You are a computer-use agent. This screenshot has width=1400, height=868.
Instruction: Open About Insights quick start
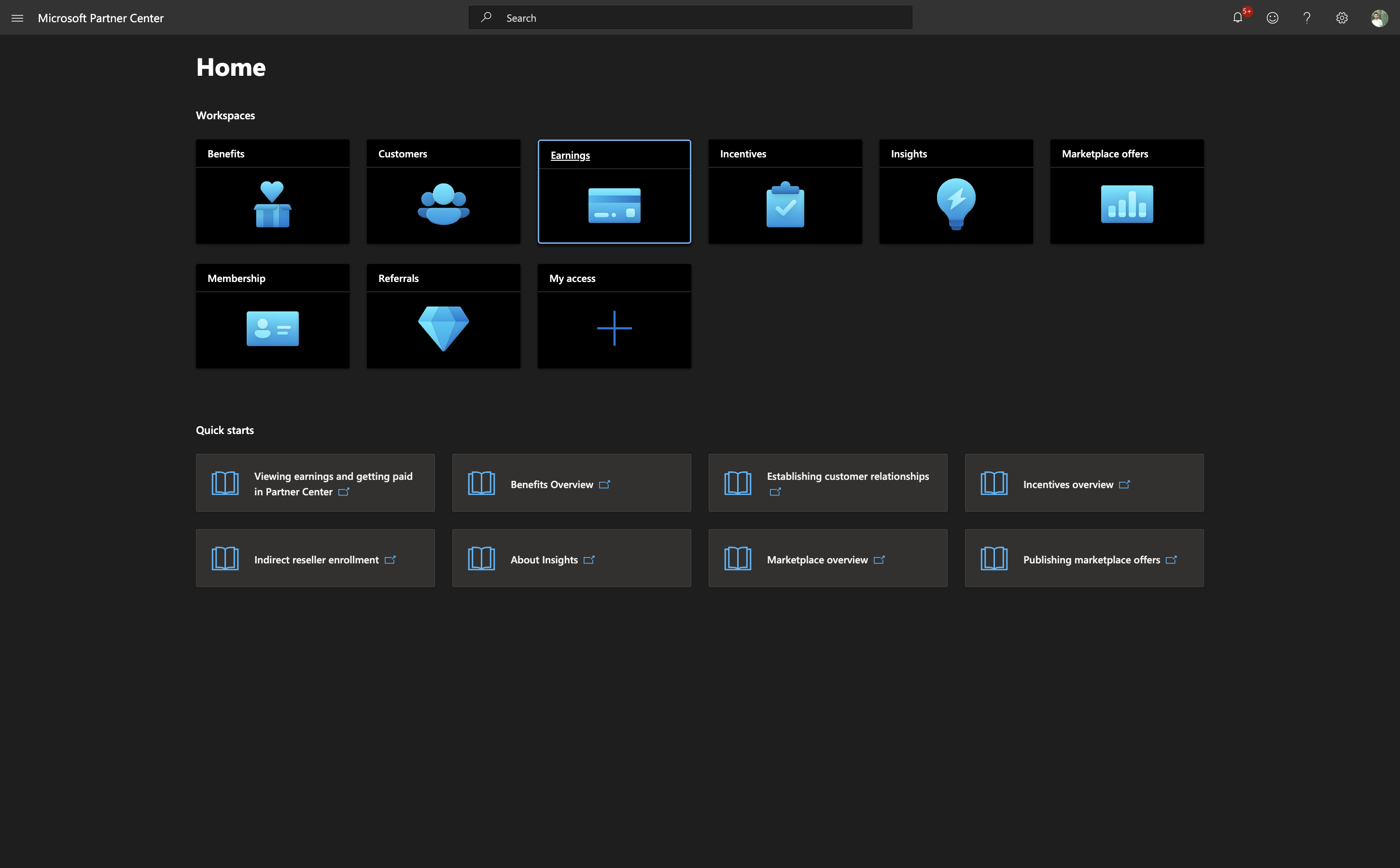point(572,559)
